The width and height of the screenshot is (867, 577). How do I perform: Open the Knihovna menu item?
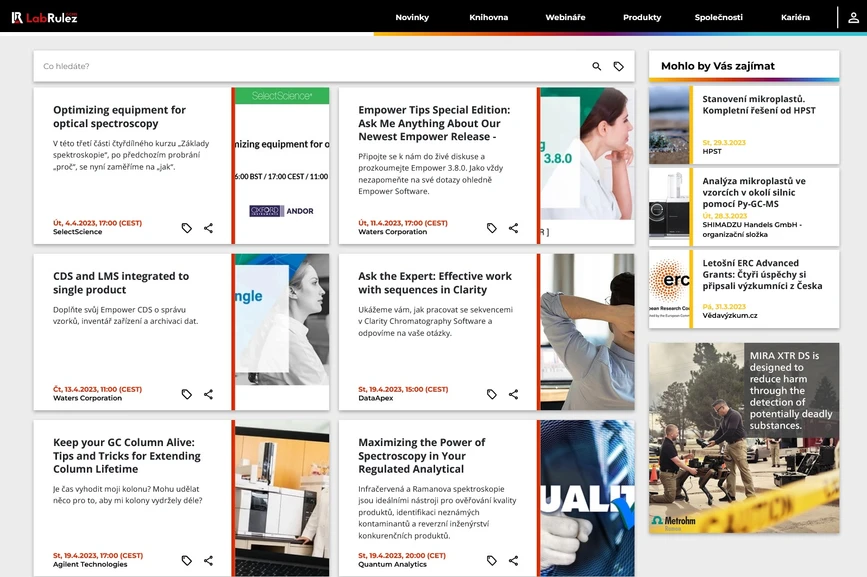pos(488,17)
